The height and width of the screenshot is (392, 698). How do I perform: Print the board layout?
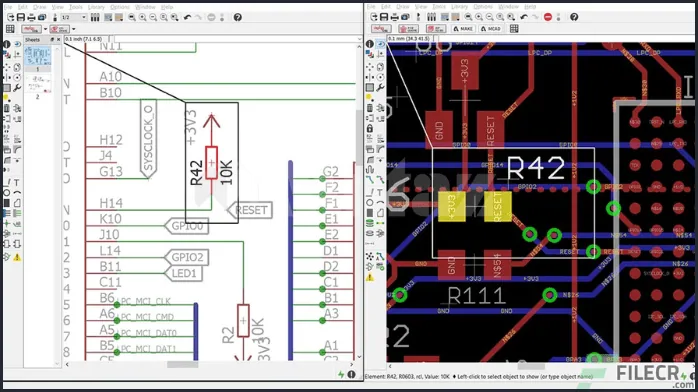(394, 17)
